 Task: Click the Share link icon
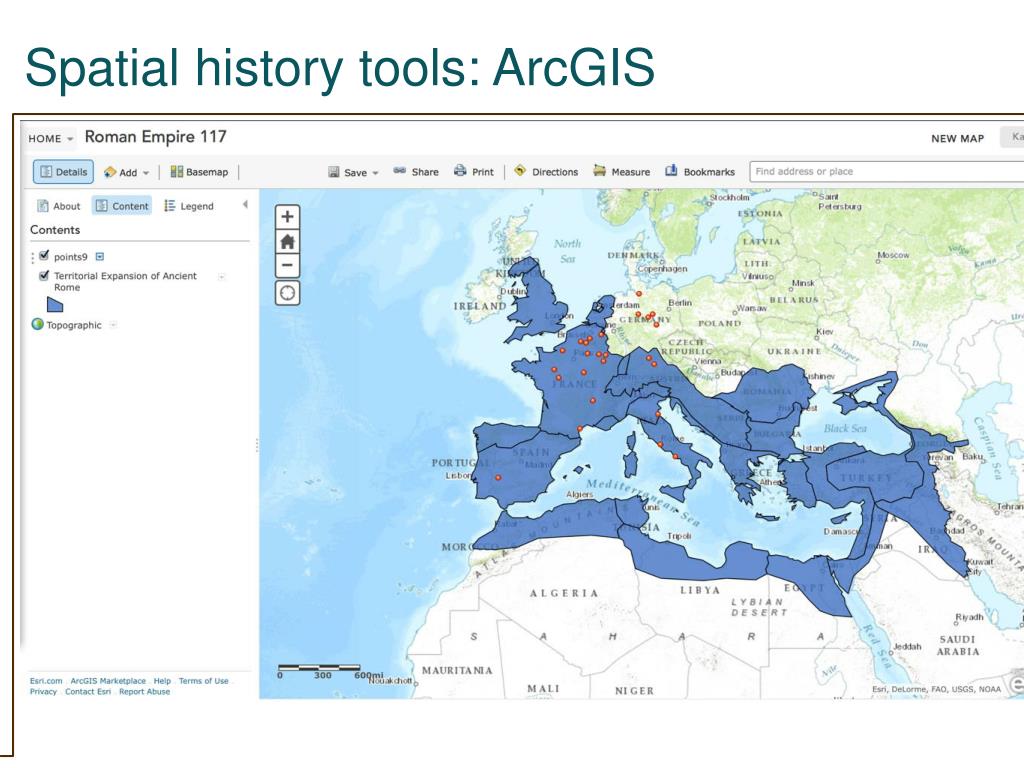pos(400,171)
